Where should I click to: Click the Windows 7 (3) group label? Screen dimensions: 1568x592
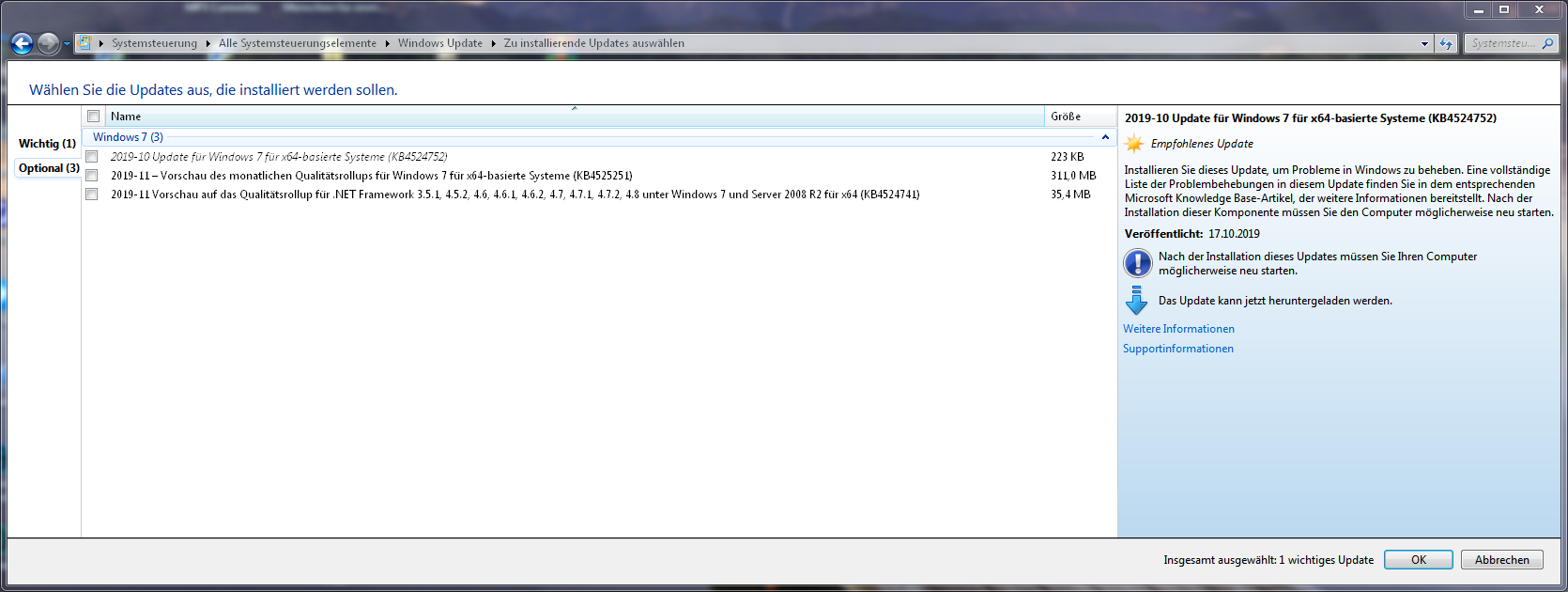pos(128,137)
